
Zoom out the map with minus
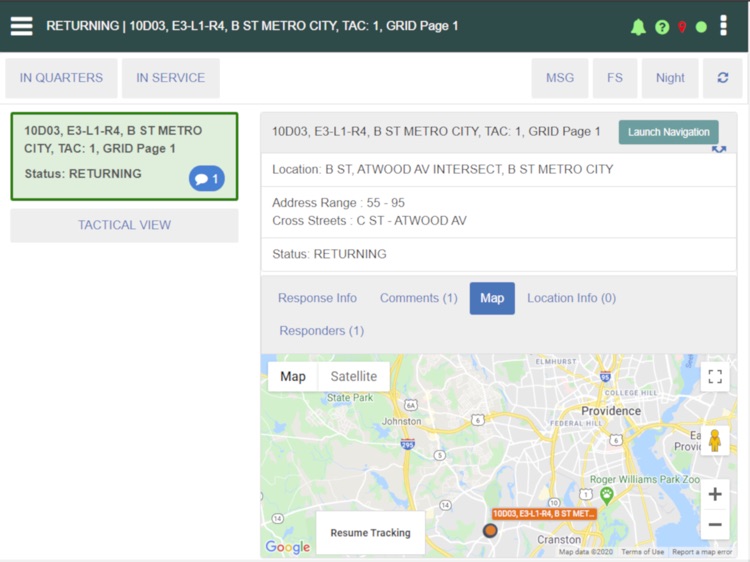715,525
